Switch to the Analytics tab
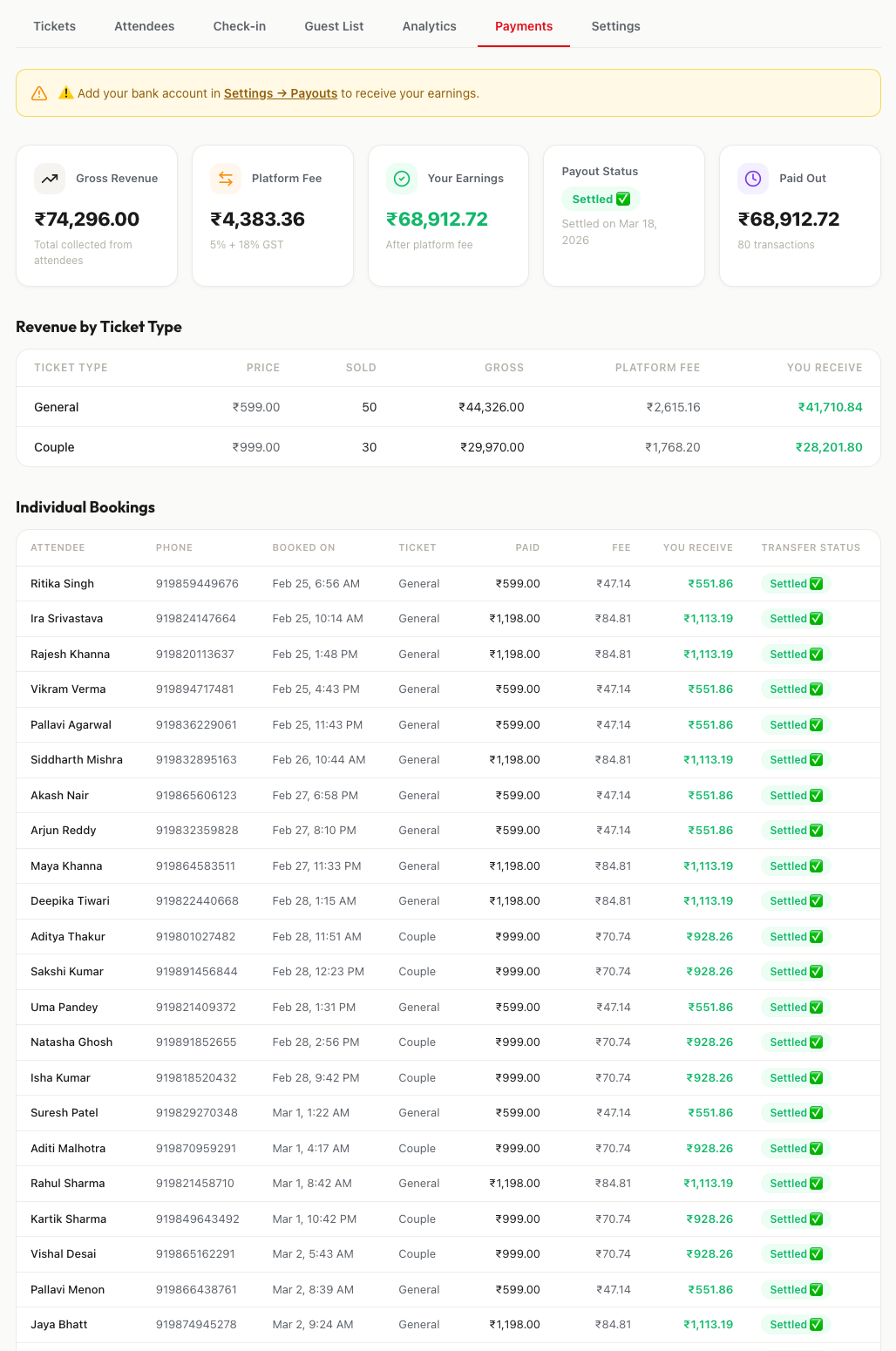This screenshot has width=896, height=1351. point(429,26)
